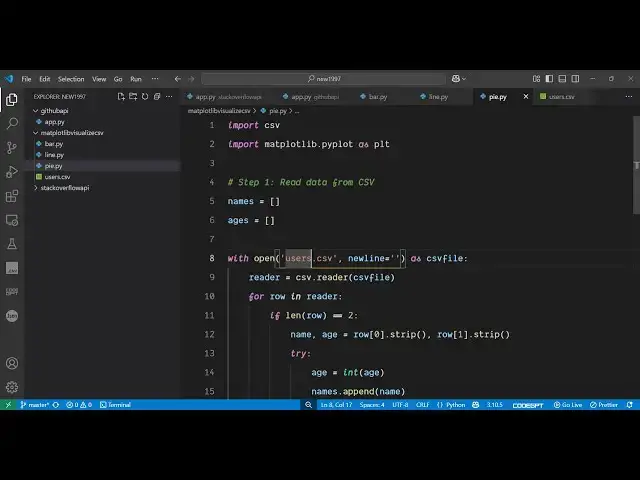Click the Terminal status bar button
Screen dimensions: 640x480
116,405
